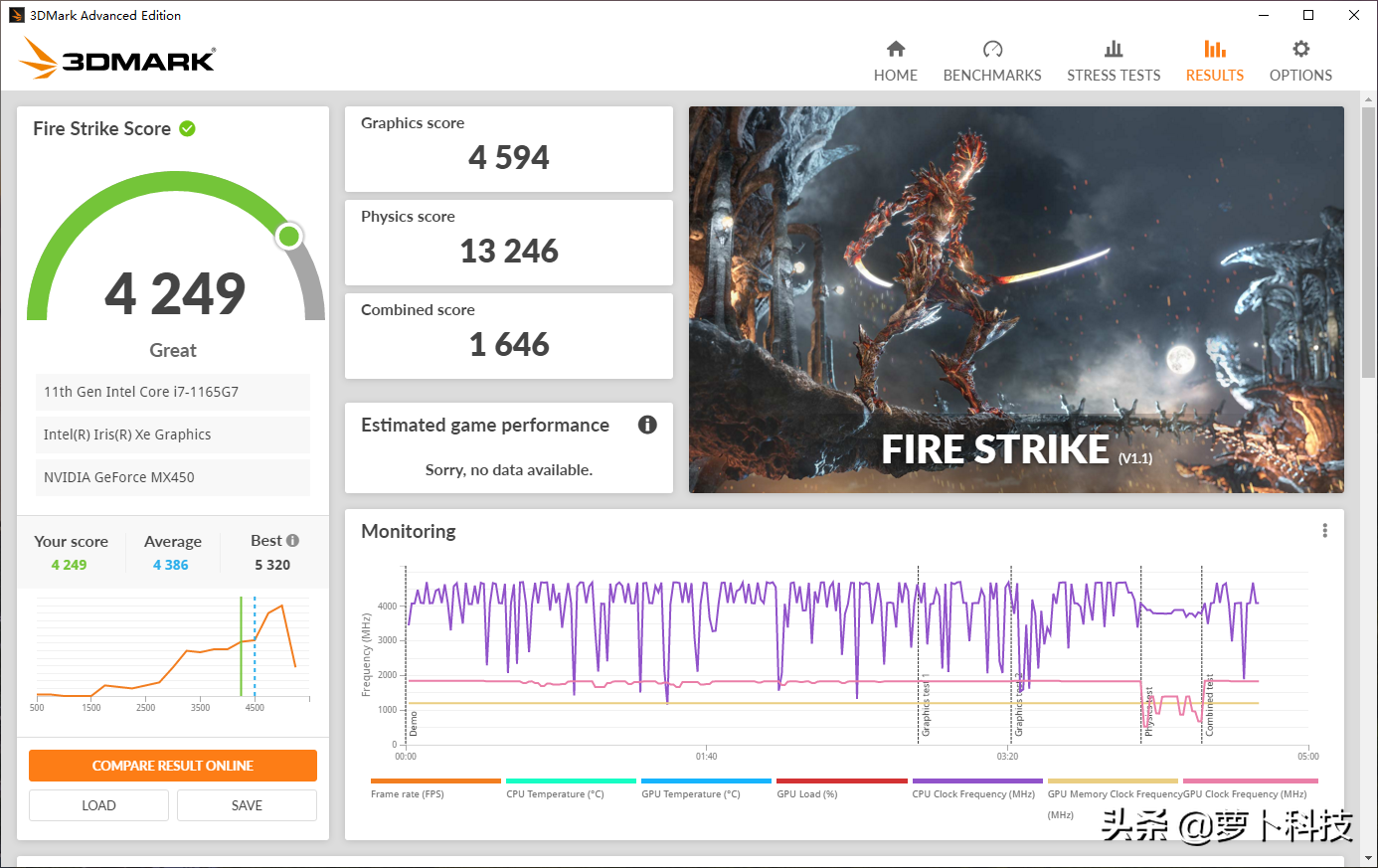Viewport: 1378px width, 868px height.
Task: Open the Home tab icon
Action: tap(896, 49)
